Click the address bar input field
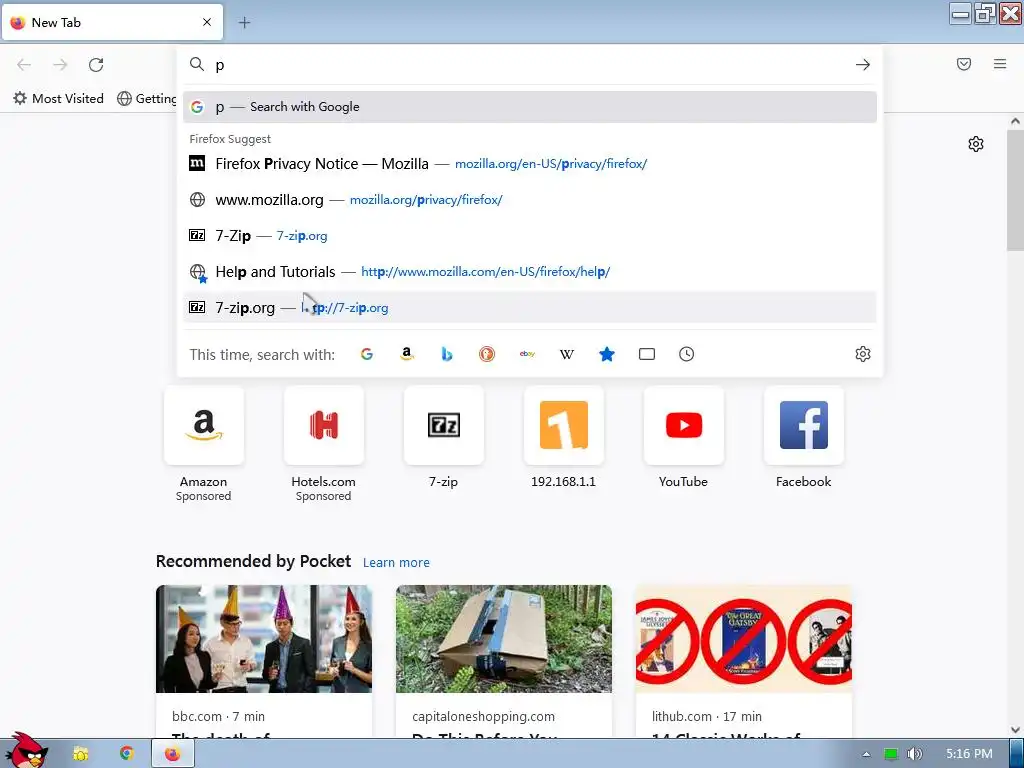The image size is (1024, 768). tap(532, 65)
